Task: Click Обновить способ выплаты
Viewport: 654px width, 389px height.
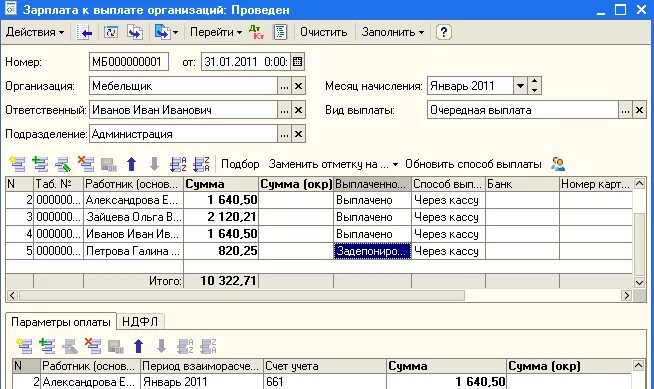Action: click(473, 164)
